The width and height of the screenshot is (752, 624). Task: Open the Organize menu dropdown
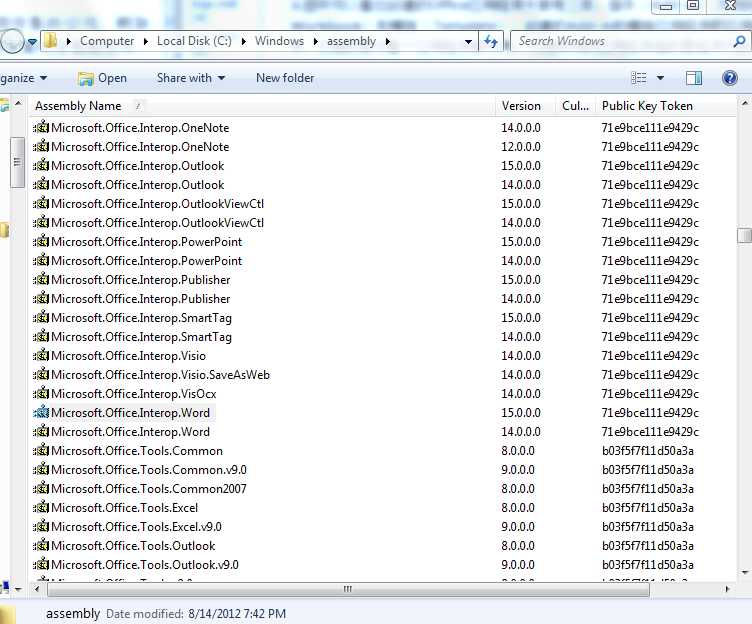click(23, 78)
